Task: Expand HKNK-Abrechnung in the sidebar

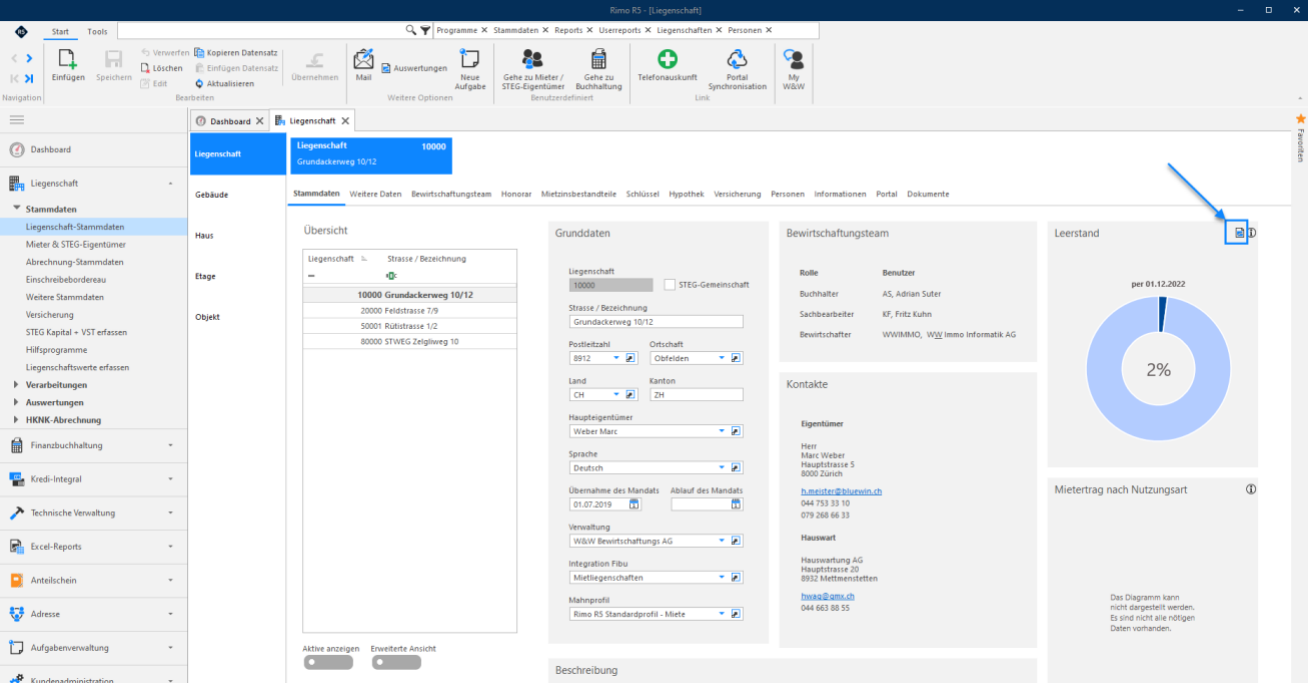Action: click(16, 420)
